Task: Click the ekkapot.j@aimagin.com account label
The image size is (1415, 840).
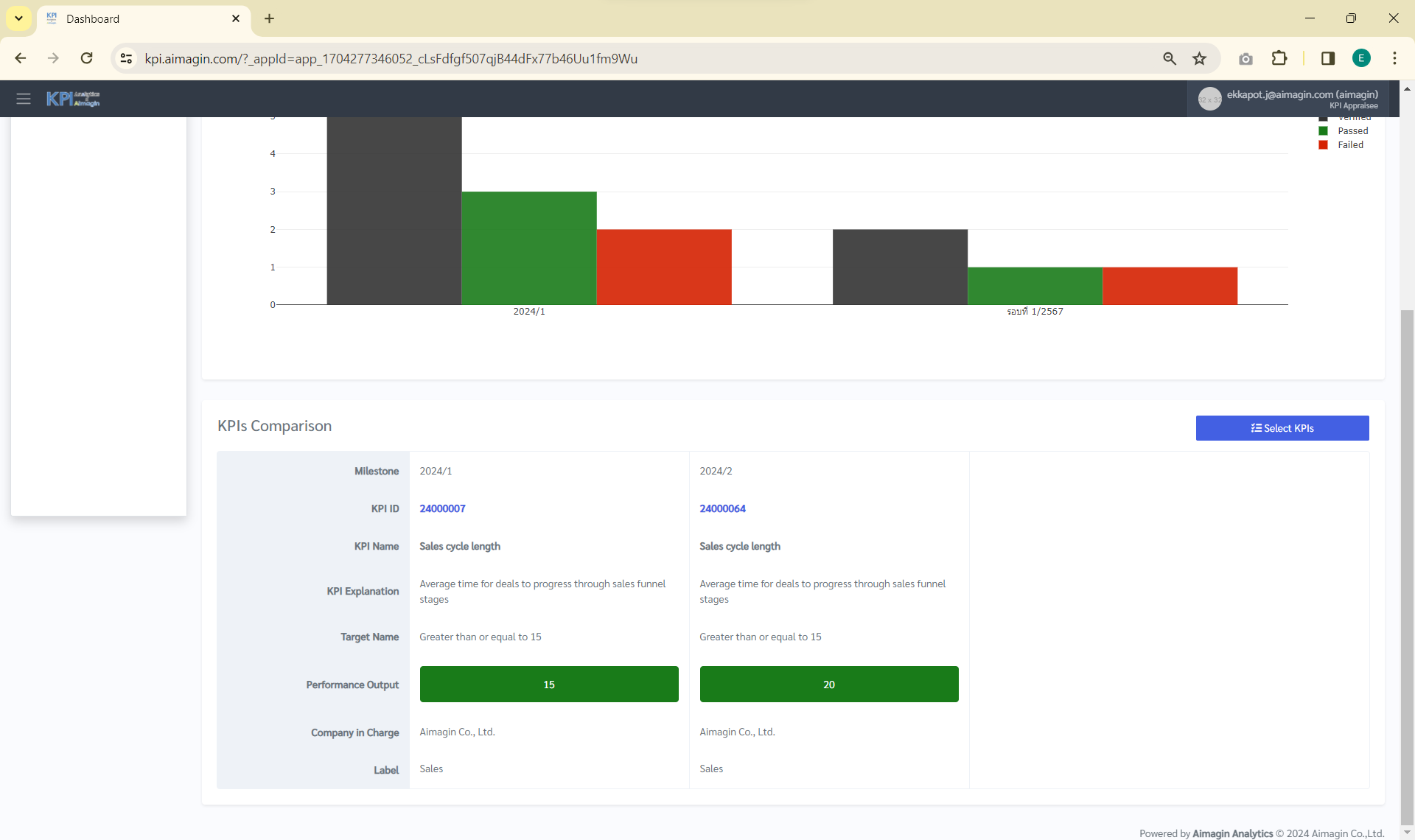Action: pyautogui.click(x=1302, y=94)
